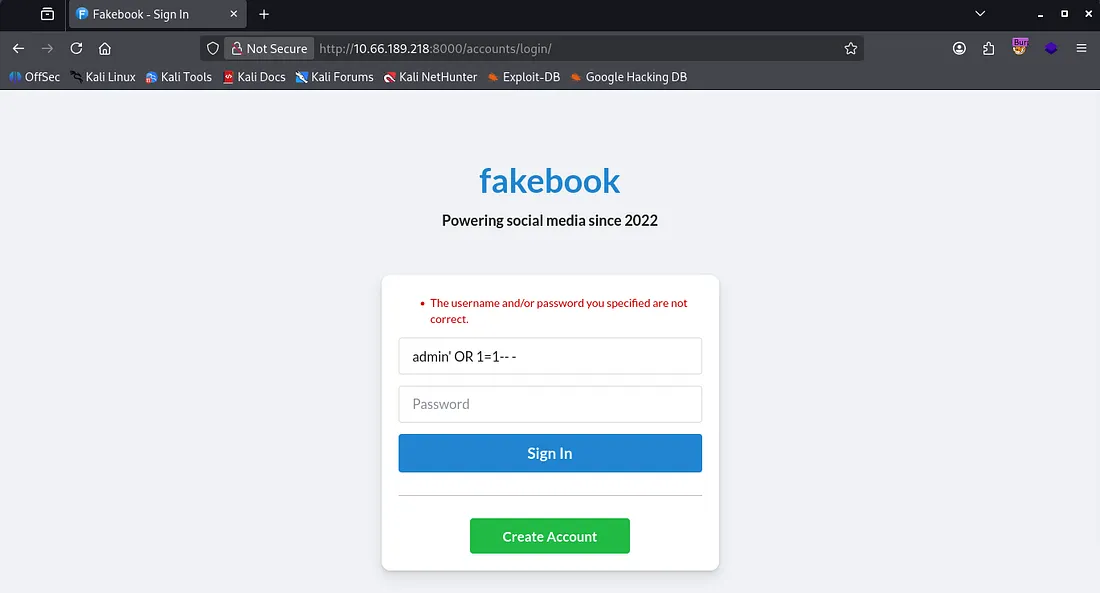Open the recent browsing view icon
The image size is (1100, 593).
47,14
